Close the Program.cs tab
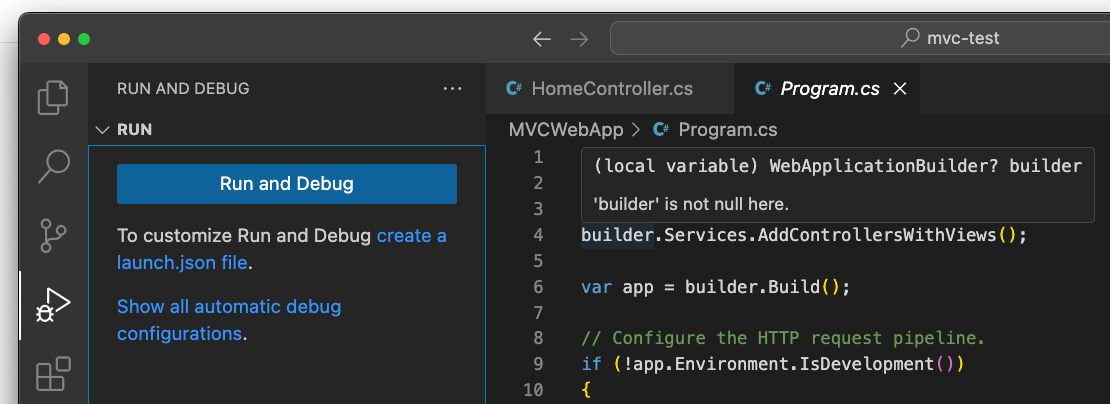 899,89
